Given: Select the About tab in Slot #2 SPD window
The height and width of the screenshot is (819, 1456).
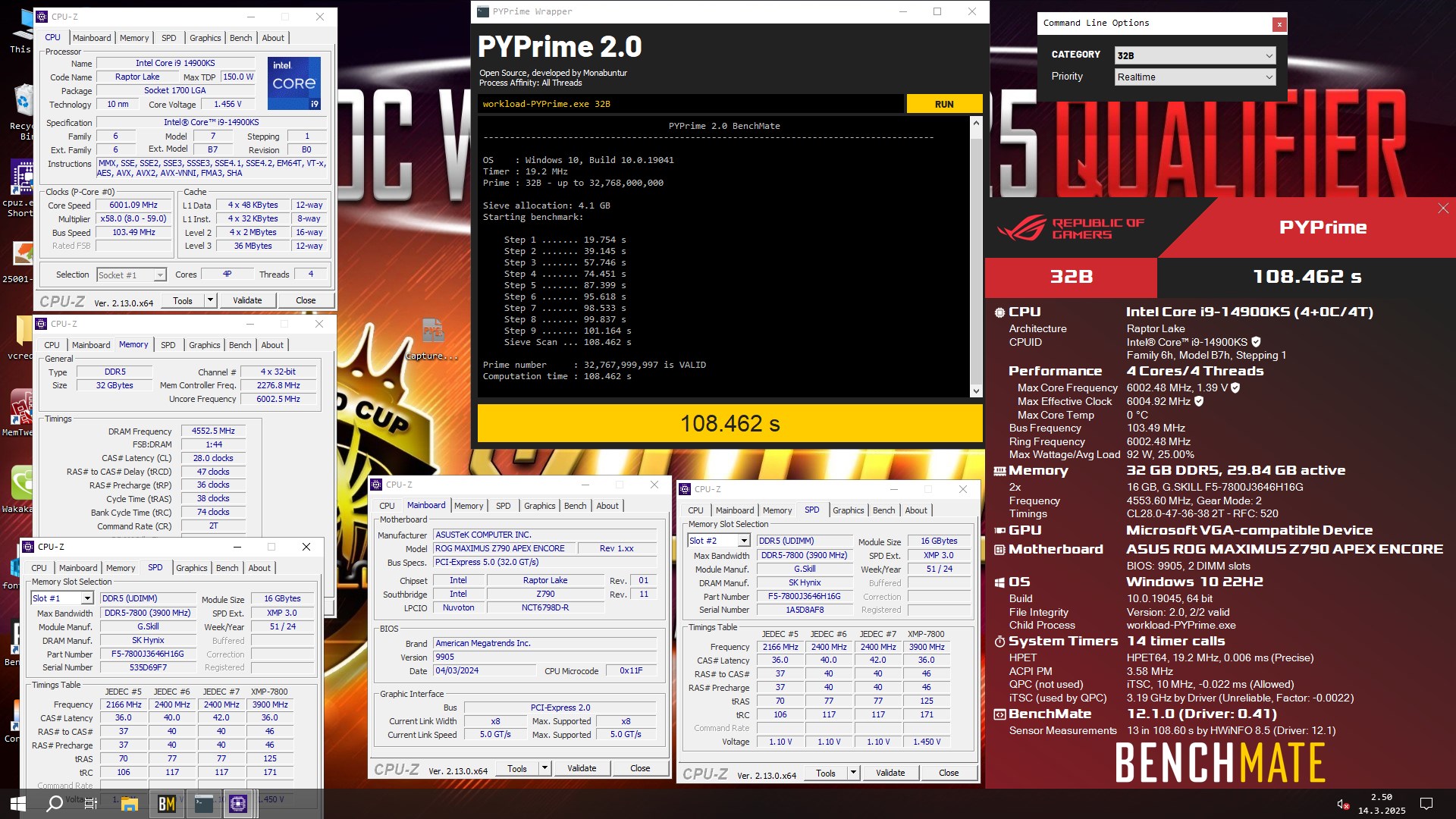Looking at the screenshot, I should click(x=916, y=510).
